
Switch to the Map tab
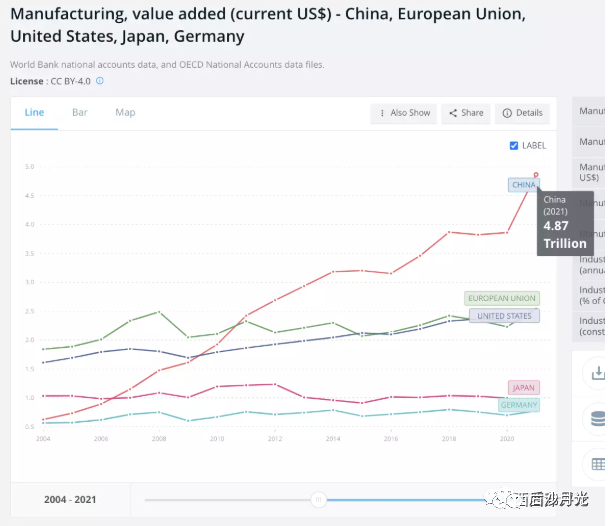pyautogui.click(x=125, y=113)
